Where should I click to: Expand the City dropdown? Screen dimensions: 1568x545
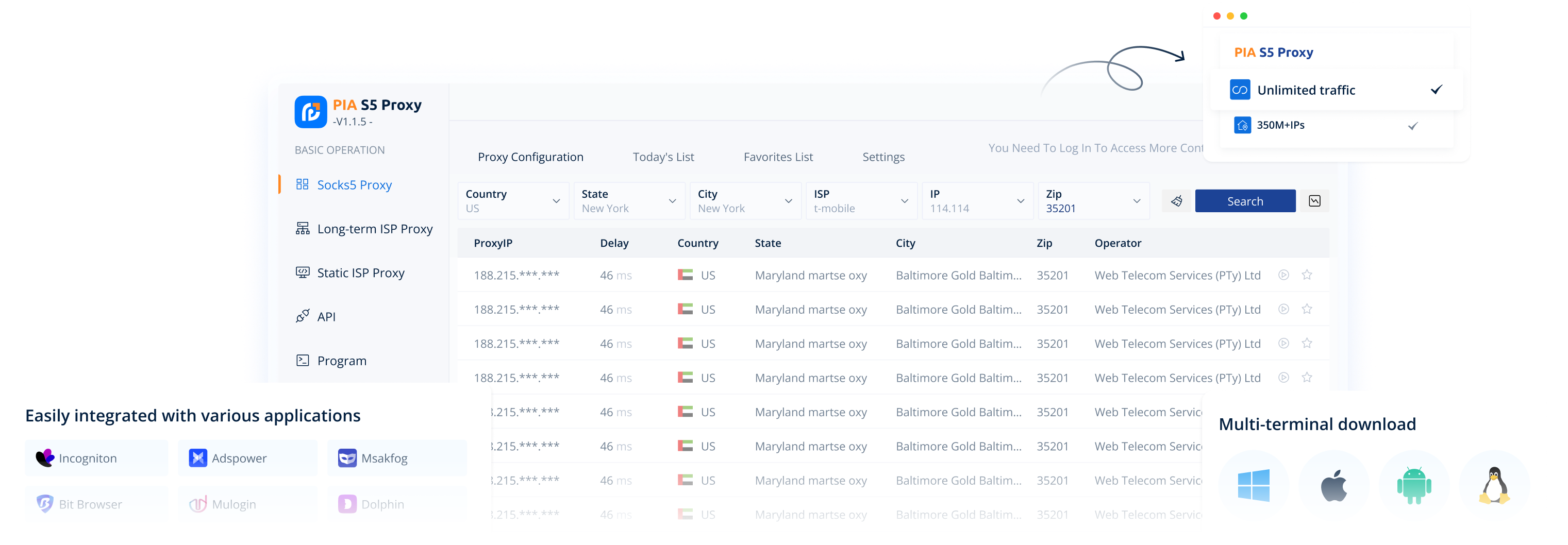pyautogui.click(x=745, y=201)
